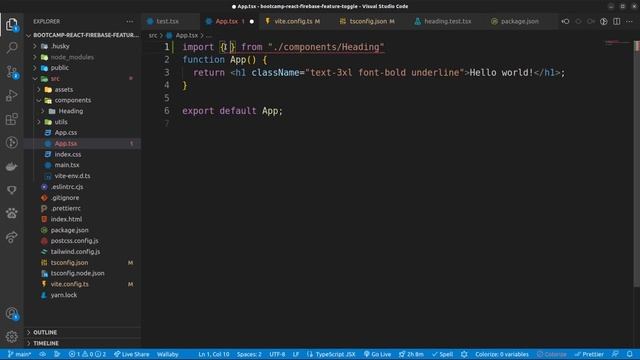The height and width of the screenshot is (360, 640).
Task: Open main.tsx in explorer
Action: coord(82,165)
